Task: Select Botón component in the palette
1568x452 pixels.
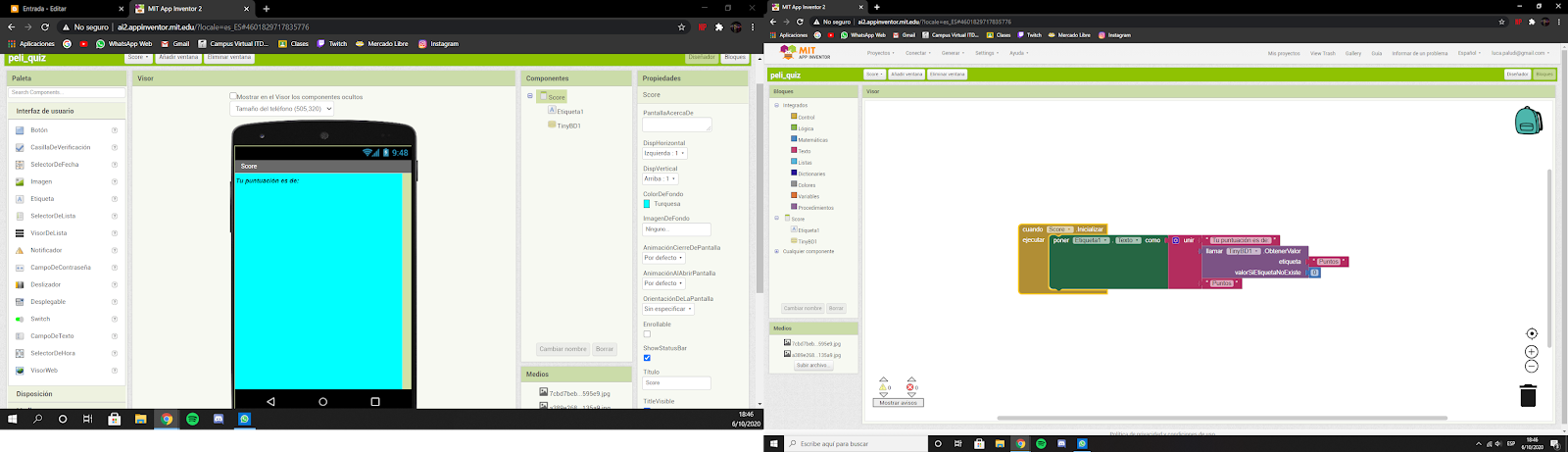Action: pos(39,130)
